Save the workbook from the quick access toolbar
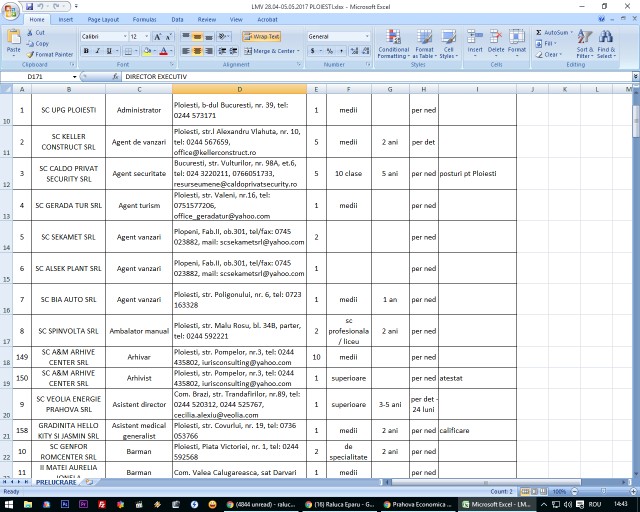Image resolution: width=640 pixels, height=512 pixels. point(29,7)
